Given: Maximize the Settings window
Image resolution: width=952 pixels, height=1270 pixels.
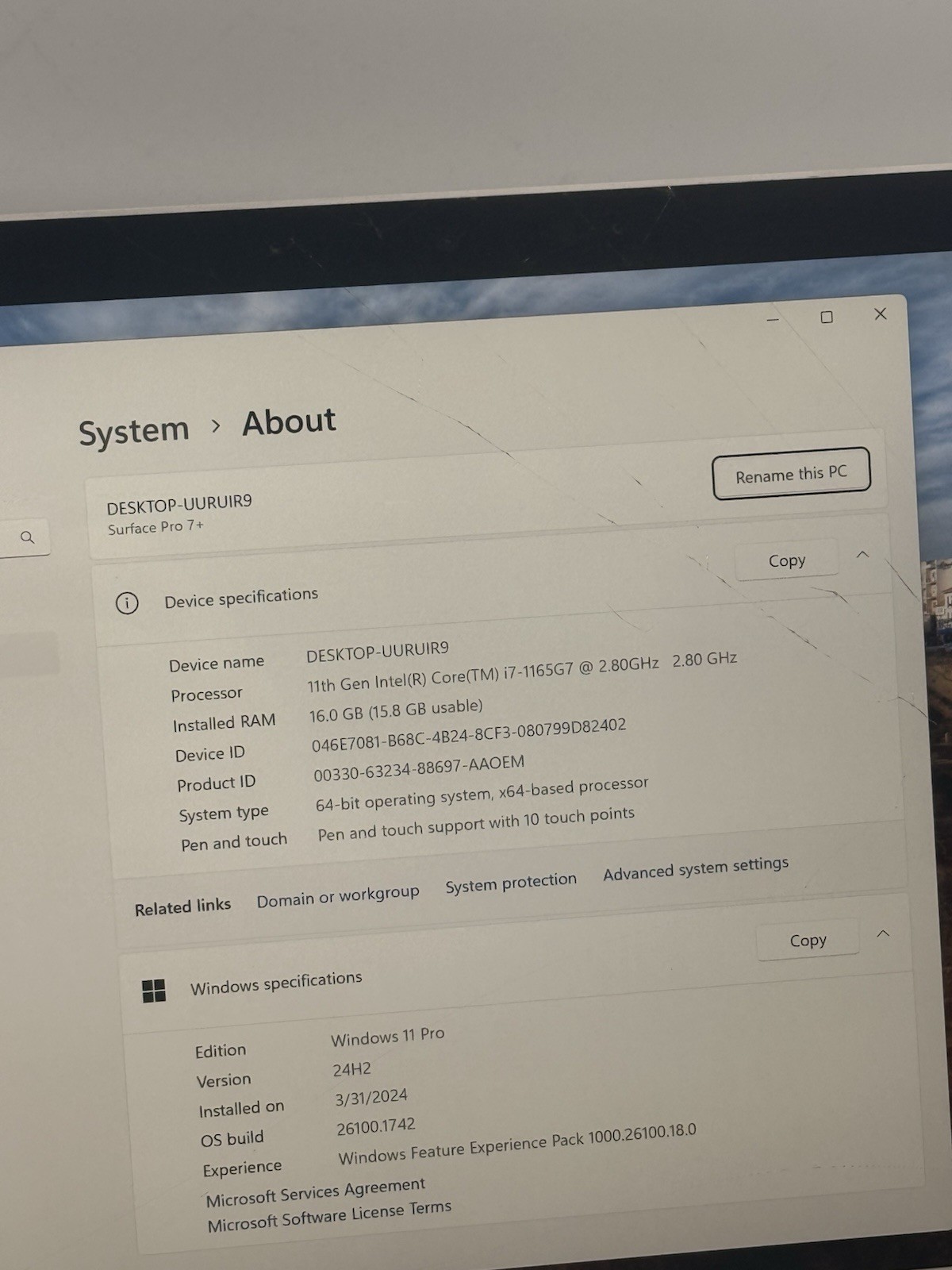Looking at the screenshot, I should 827,317.
